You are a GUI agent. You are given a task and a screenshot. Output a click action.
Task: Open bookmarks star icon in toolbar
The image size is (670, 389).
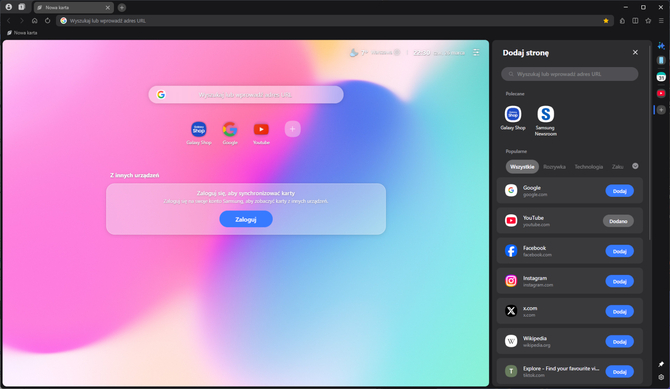(648, 21)
